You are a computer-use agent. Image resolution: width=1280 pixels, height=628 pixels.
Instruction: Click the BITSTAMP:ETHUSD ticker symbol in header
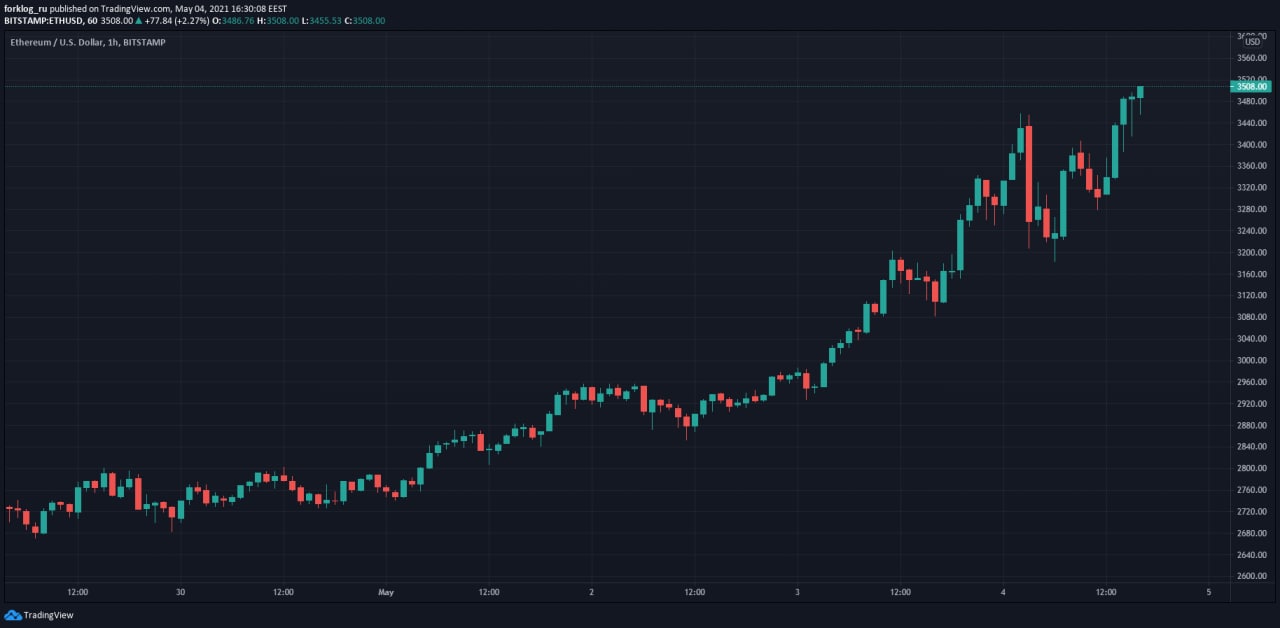pos(43,20)
